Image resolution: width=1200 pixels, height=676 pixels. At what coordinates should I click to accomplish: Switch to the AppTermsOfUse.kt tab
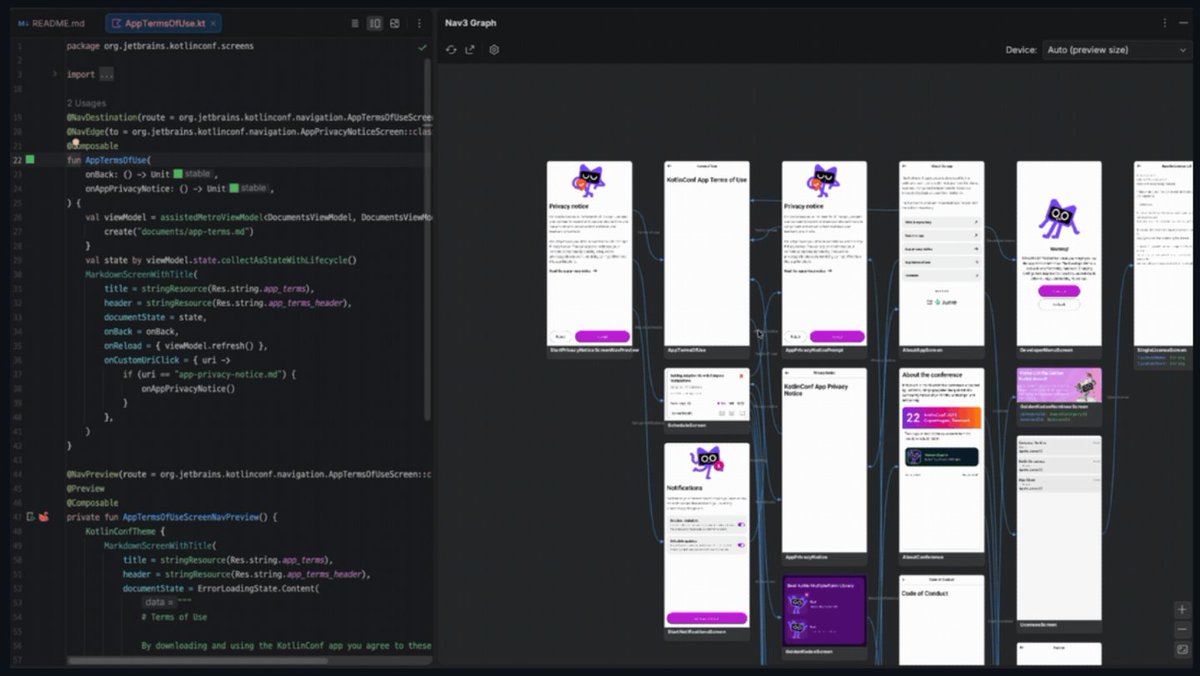(165, 22)
